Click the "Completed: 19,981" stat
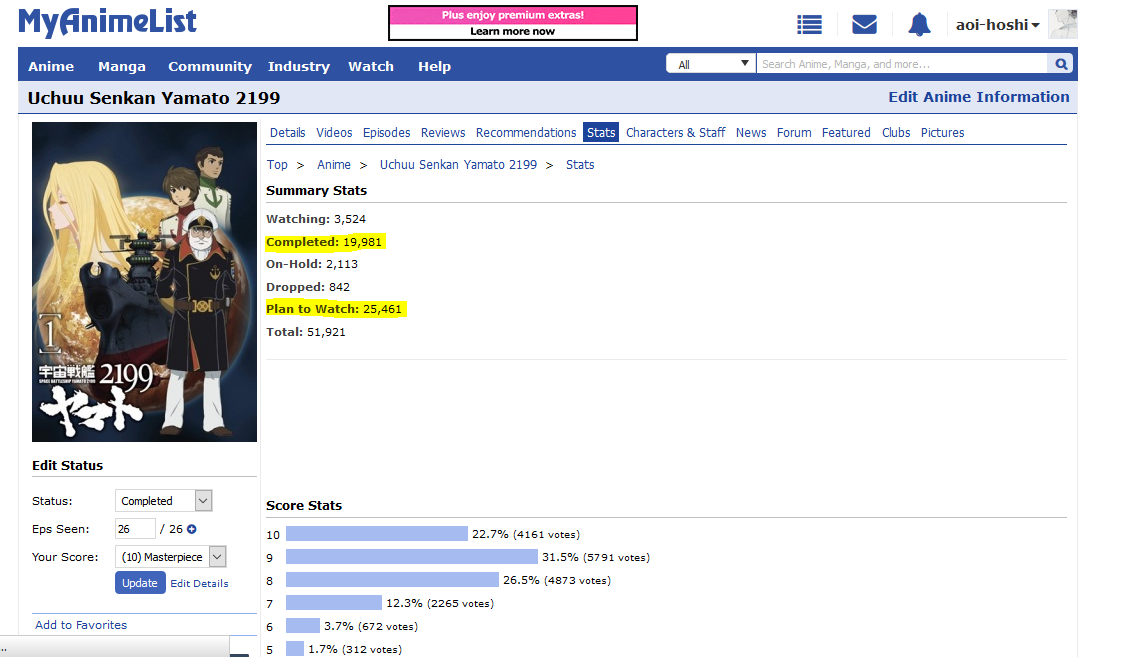 (x=324, y=242)
